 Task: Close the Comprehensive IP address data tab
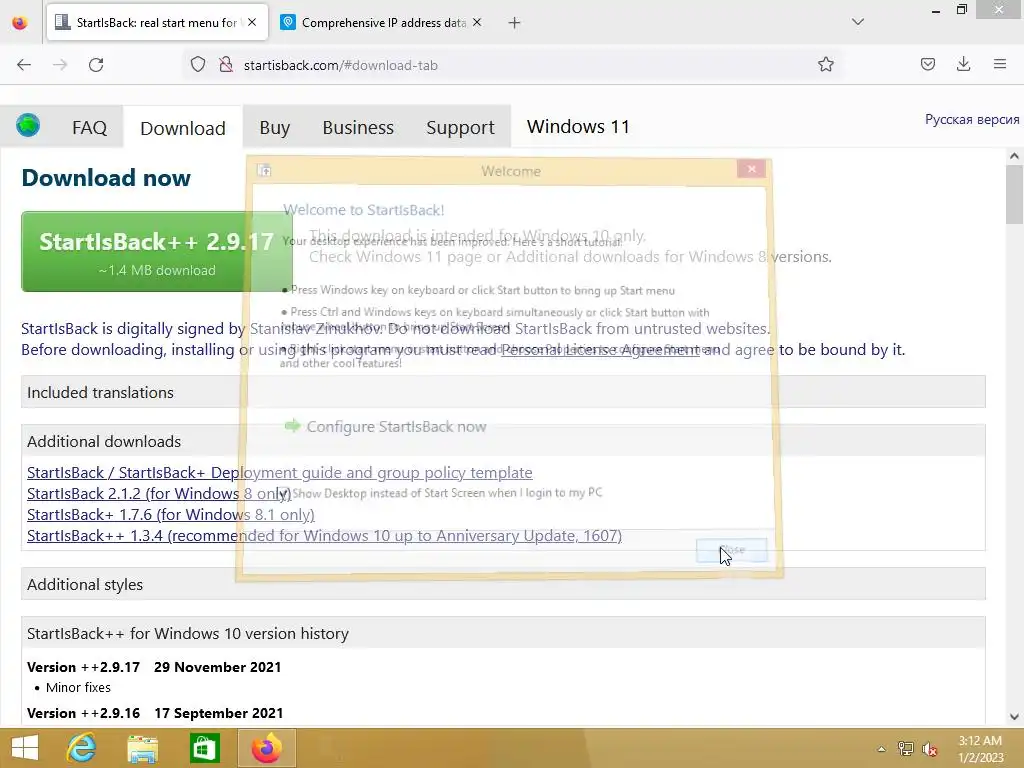tap(477, 22)
